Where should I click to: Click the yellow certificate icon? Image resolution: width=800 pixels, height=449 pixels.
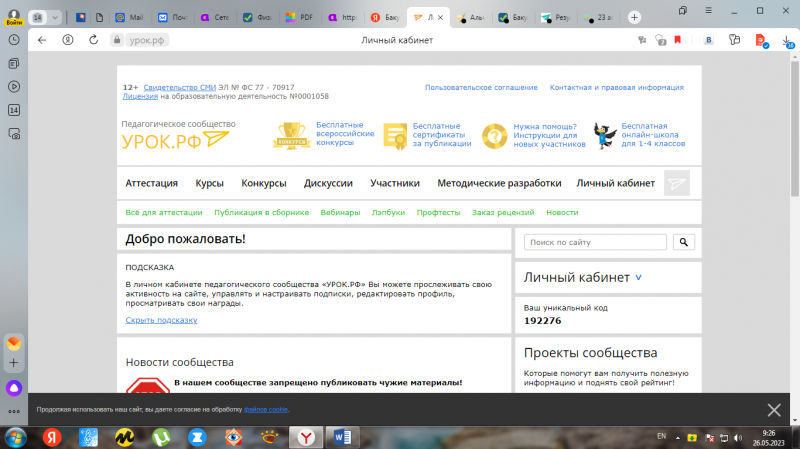395,136
